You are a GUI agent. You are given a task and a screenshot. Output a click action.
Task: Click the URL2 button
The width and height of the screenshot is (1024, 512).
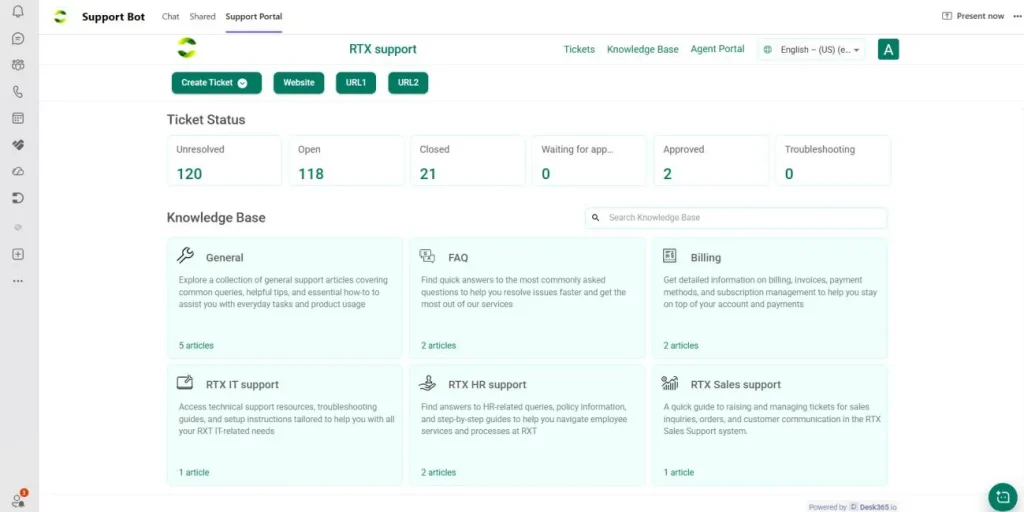pos(408,83)
